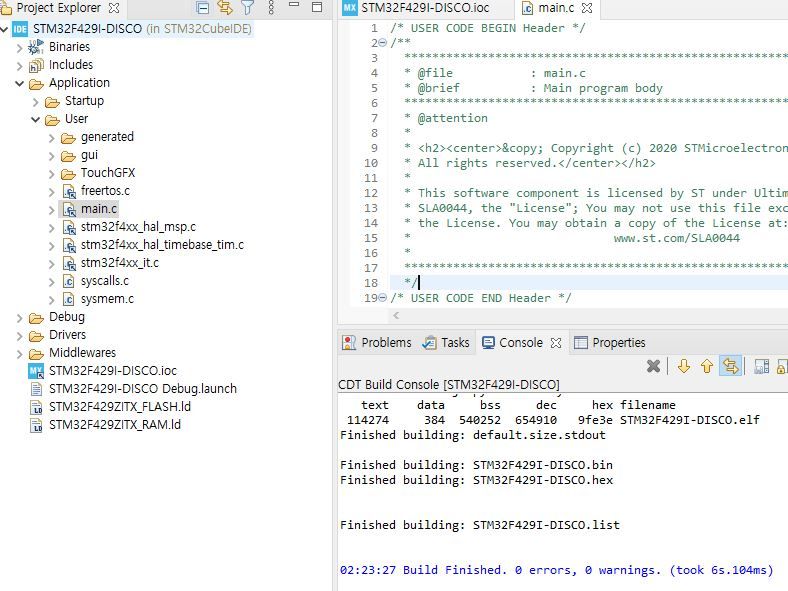Image resolution: width=788 pixels, height=591 pixels.
Task: Click the console pin/display selector icon
Action: tap(762, 366)
